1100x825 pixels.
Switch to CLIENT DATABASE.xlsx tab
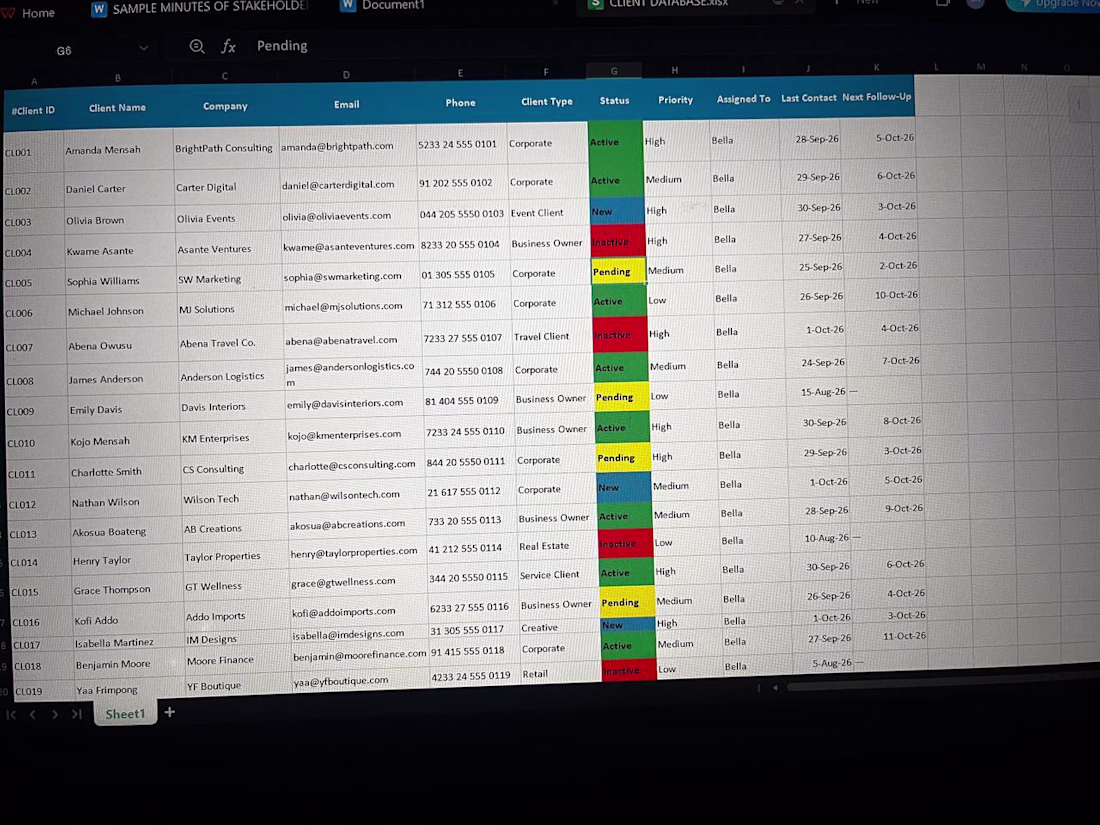[x=658, y=4]
